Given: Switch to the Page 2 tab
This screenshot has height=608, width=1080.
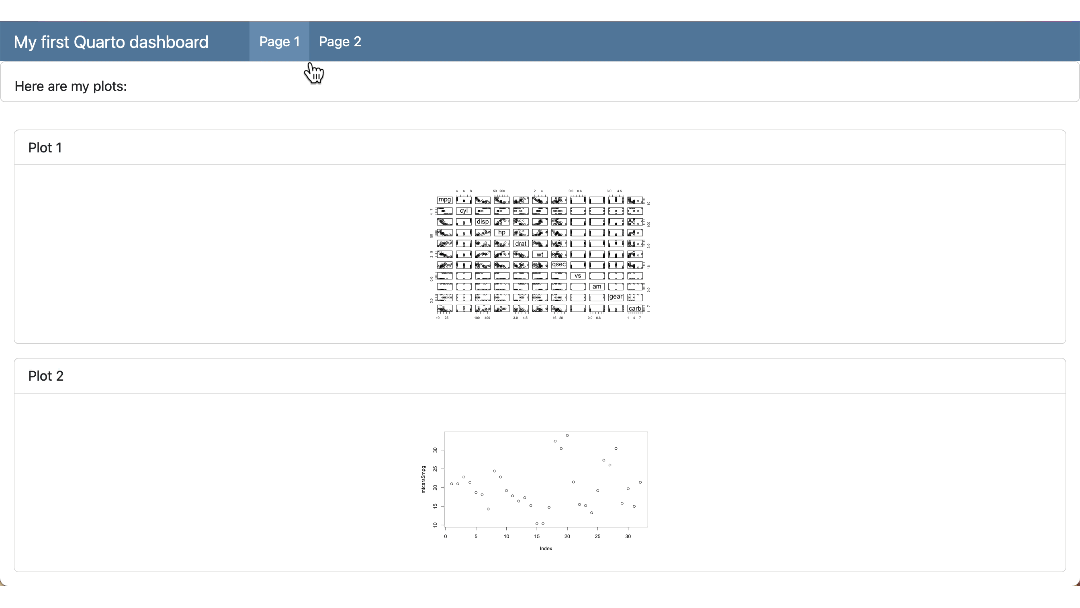Looking at the screenshot, I should point(340,41).
